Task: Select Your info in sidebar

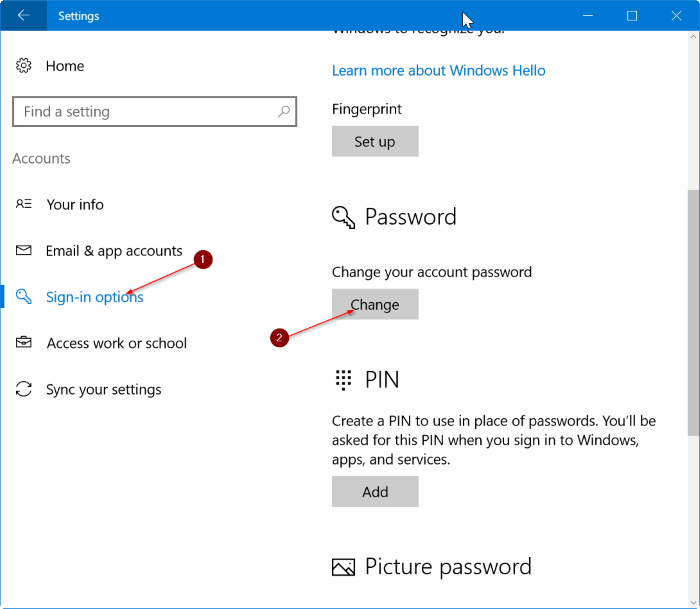Action: point(75,204)
